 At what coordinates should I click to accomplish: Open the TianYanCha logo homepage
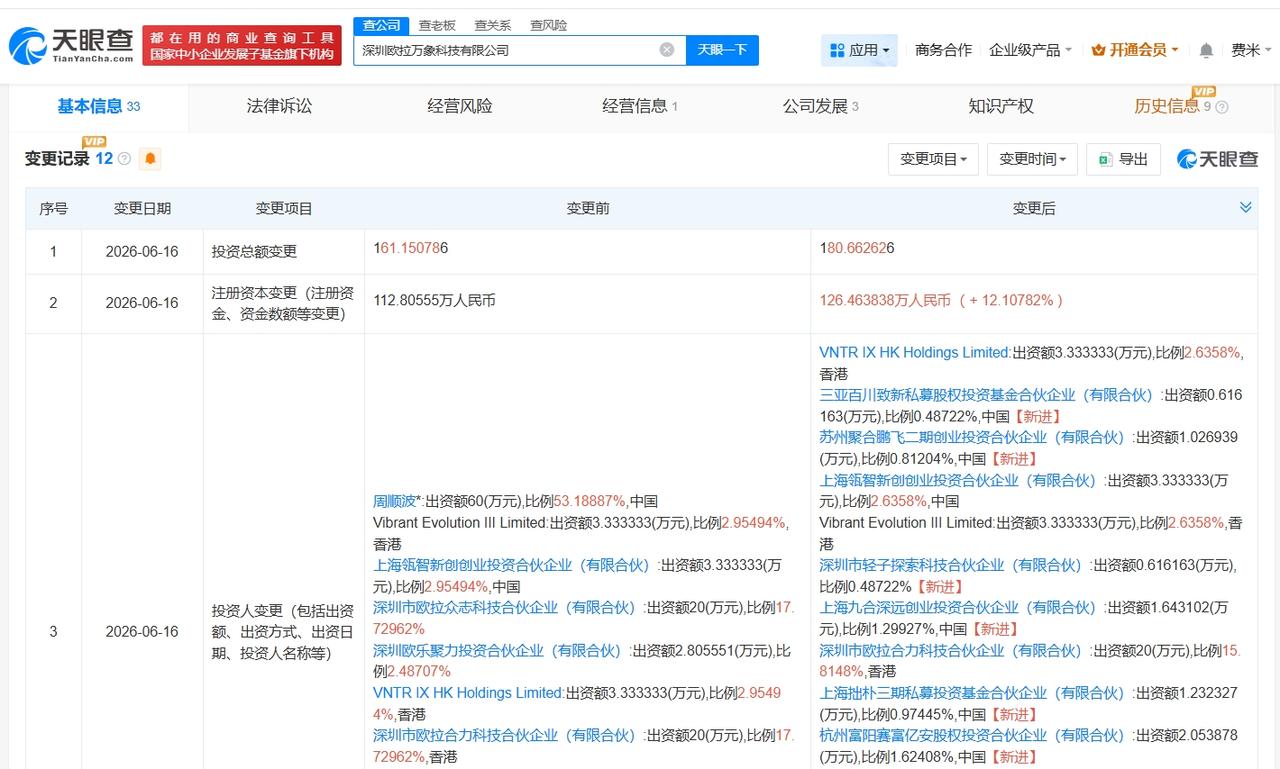point(72,45)
